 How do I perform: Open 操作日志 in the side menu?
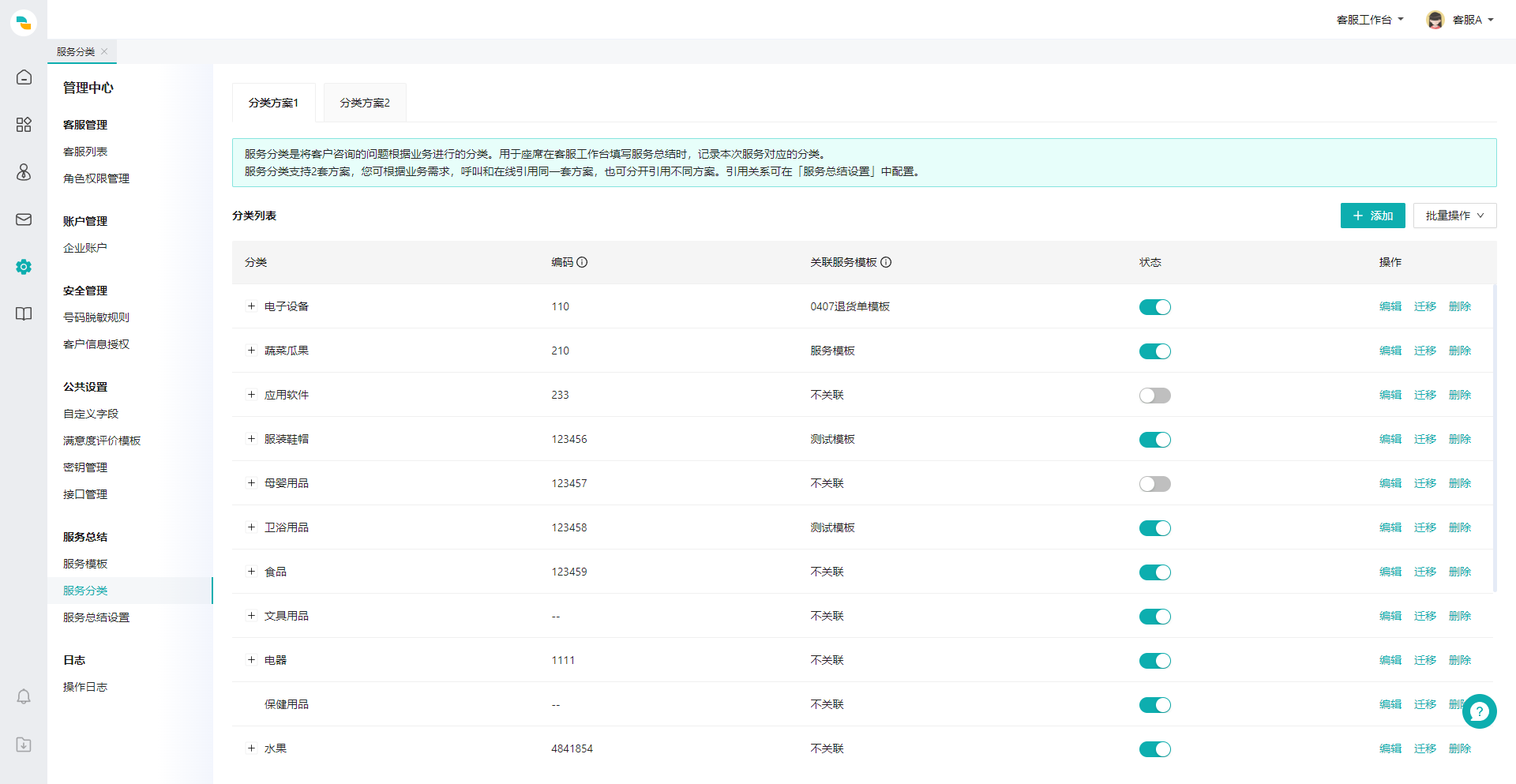pyautogui.click(x=85, y=687)
